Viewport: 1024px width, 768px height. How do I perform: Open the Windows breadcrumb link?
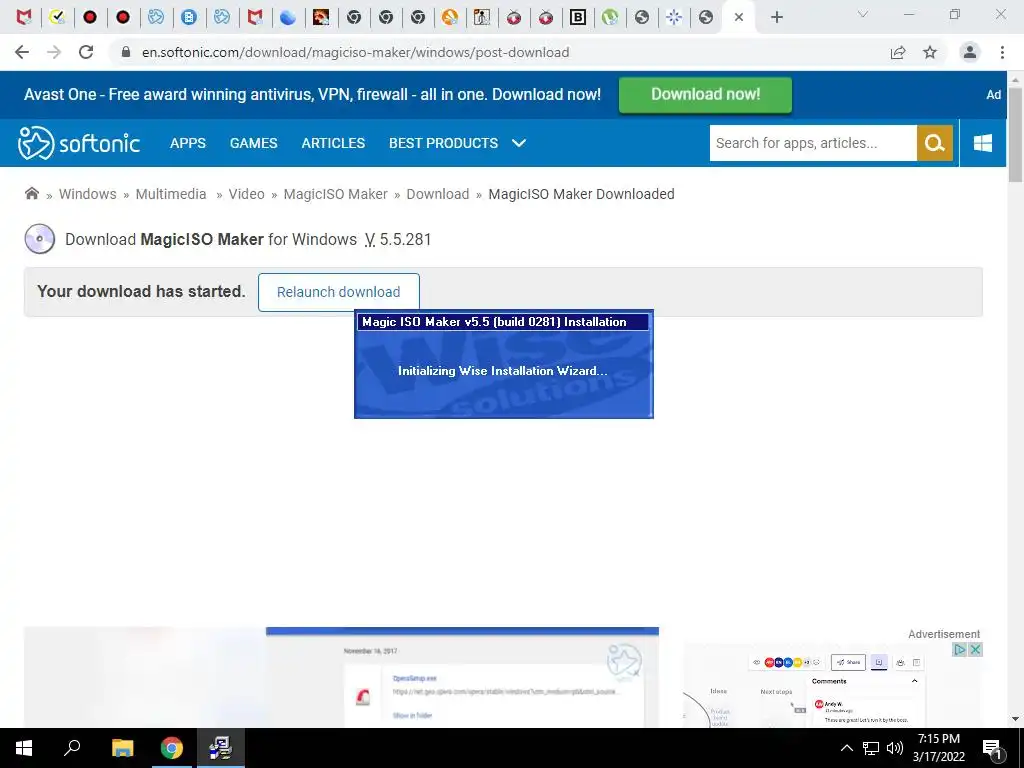click(88, 194)
